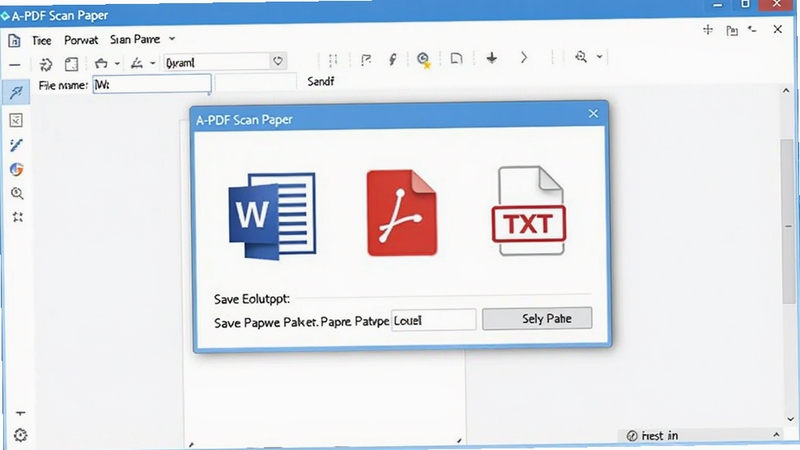This screenshot has height=450, width=800.
Task: Click the zoom magnifier toolbar icon
Action: click(581, 57)
